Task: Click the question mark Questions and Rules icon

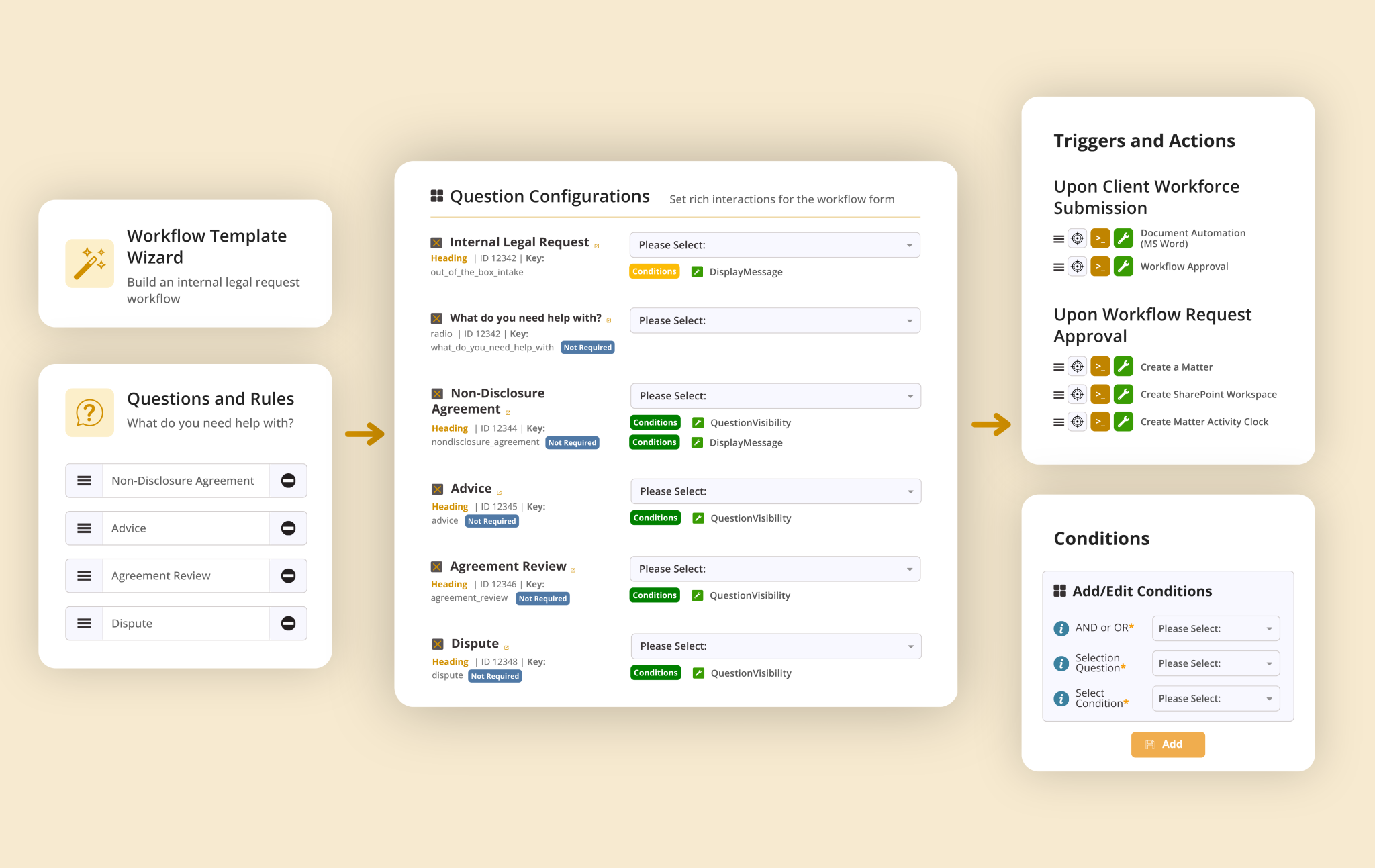Action: coord(90,413)
